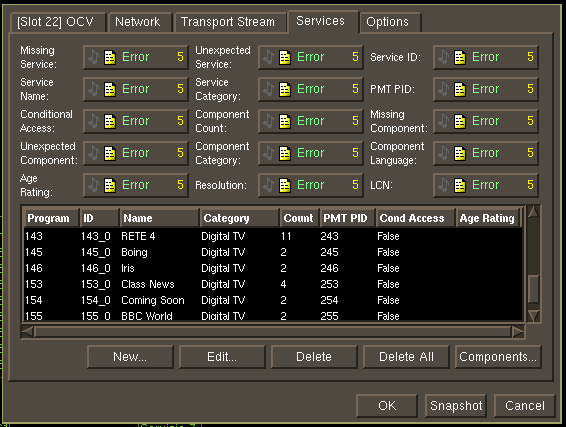The image size is (566, 427).
Task: Click the Snapshot button
Action: pos(456,406)
